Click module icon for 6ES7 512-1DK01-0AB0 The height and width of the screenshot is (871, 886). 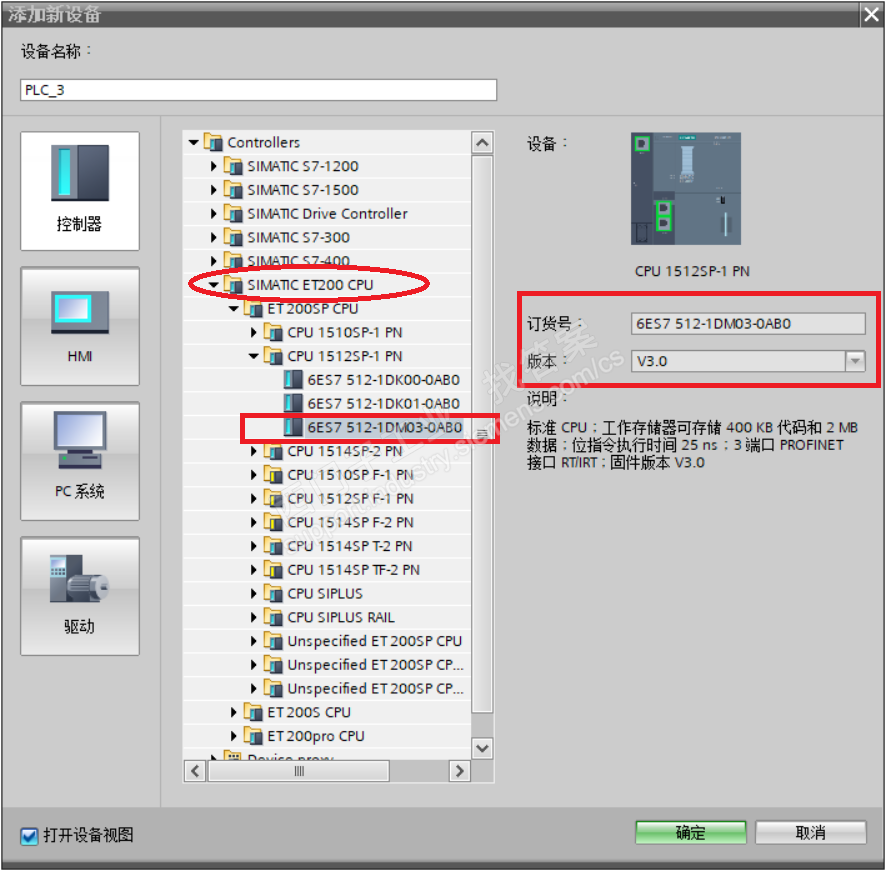point(293,404)
